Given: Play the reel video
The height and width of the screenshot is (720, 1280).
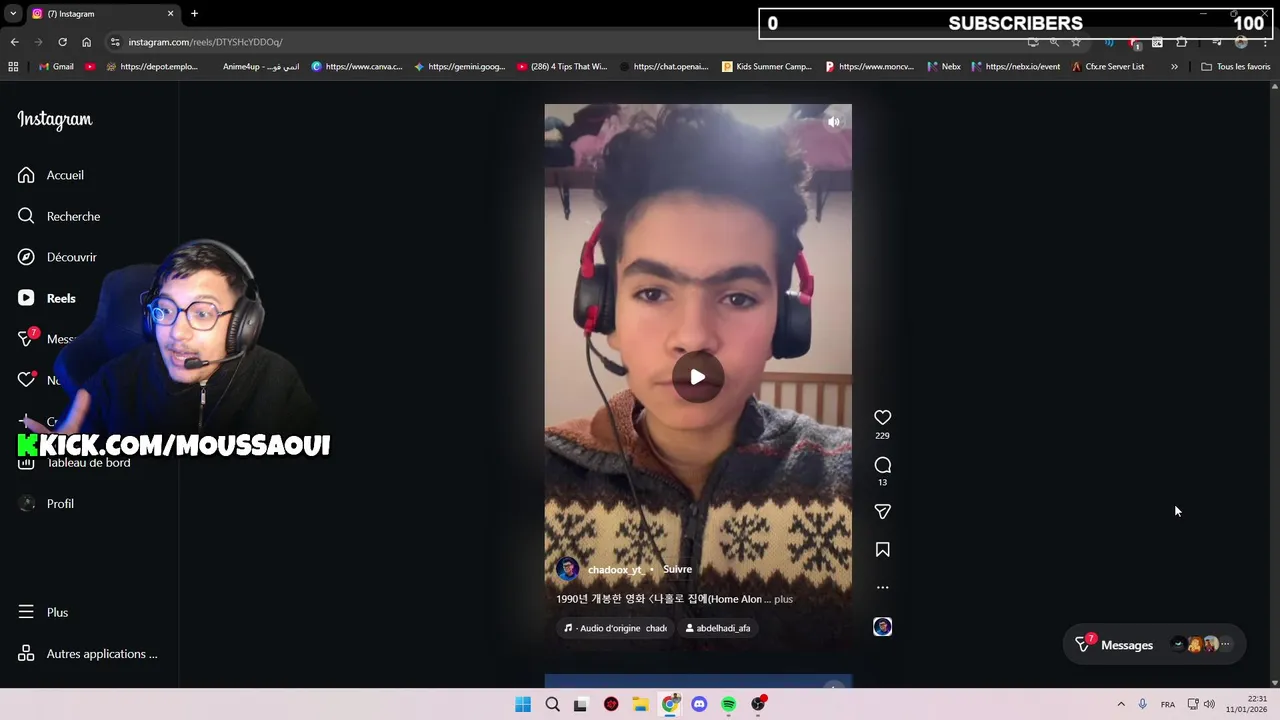Looking at the screenshot, I should [698, 377].
